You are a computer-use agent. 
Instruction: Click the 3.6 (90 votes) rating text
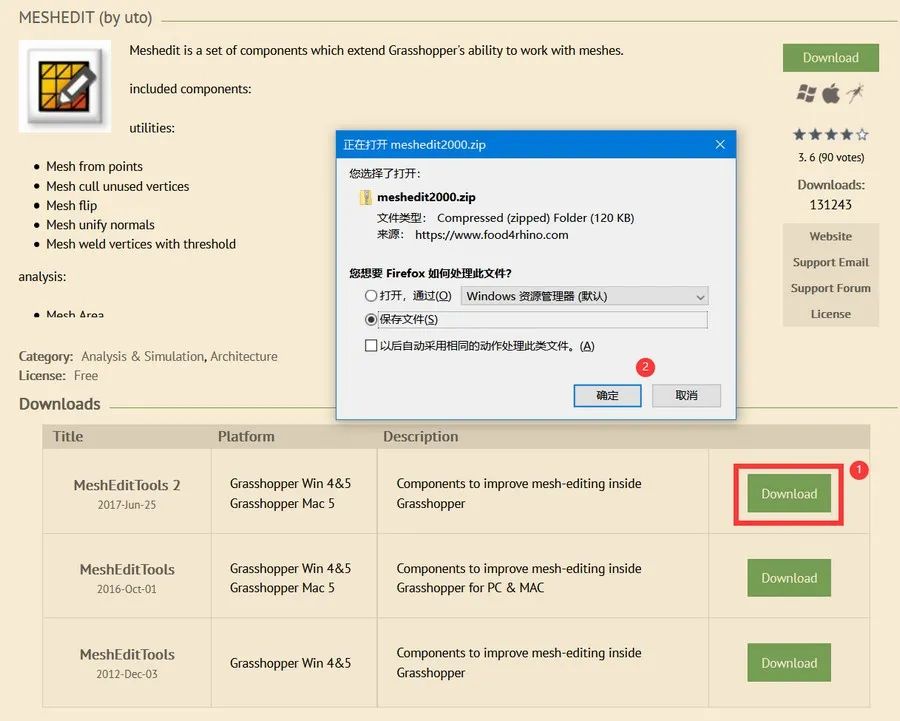click(x=831, y=157)
